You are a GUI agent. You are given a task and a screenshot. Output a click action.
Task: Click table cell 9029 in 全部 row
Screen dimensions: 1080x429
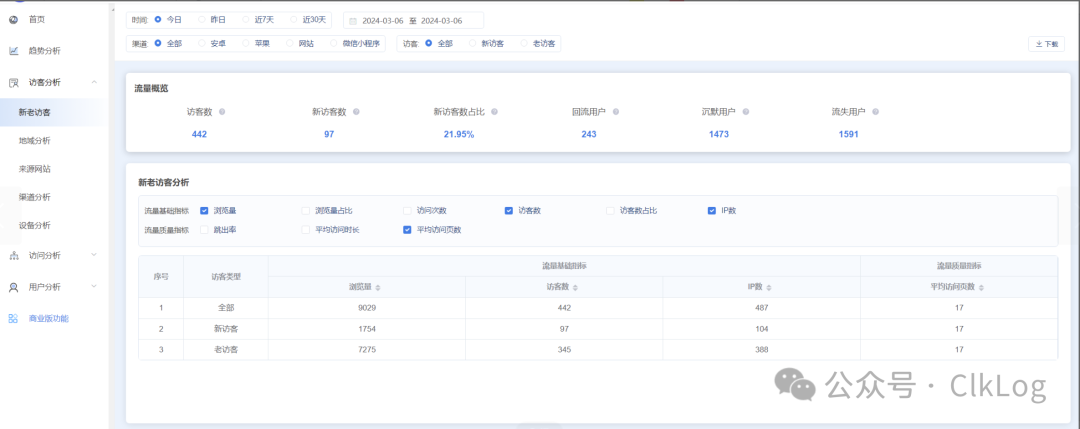[366, 308]
